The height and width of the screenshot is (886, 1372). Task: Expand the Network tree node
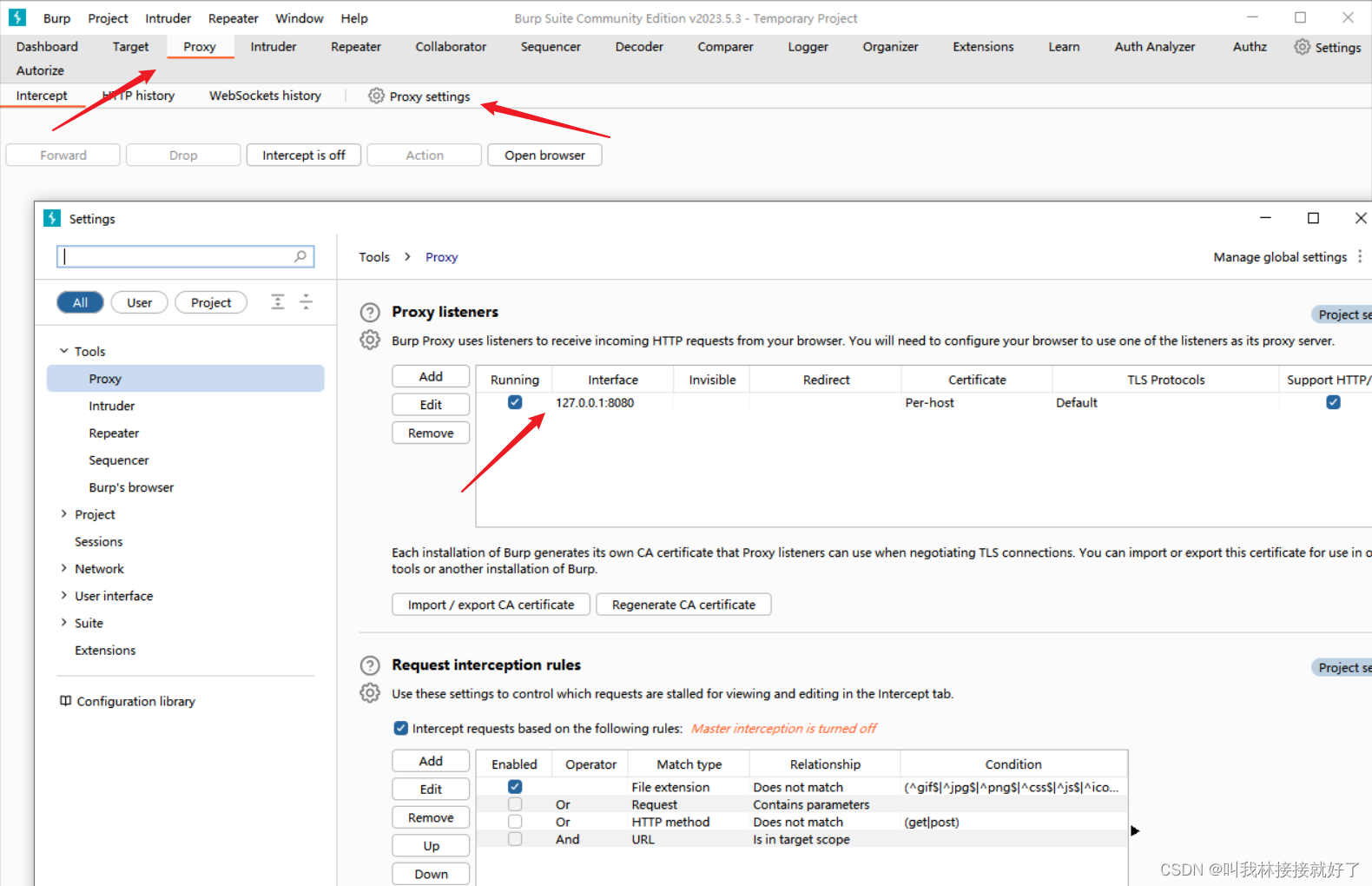[x=64, y=568]
